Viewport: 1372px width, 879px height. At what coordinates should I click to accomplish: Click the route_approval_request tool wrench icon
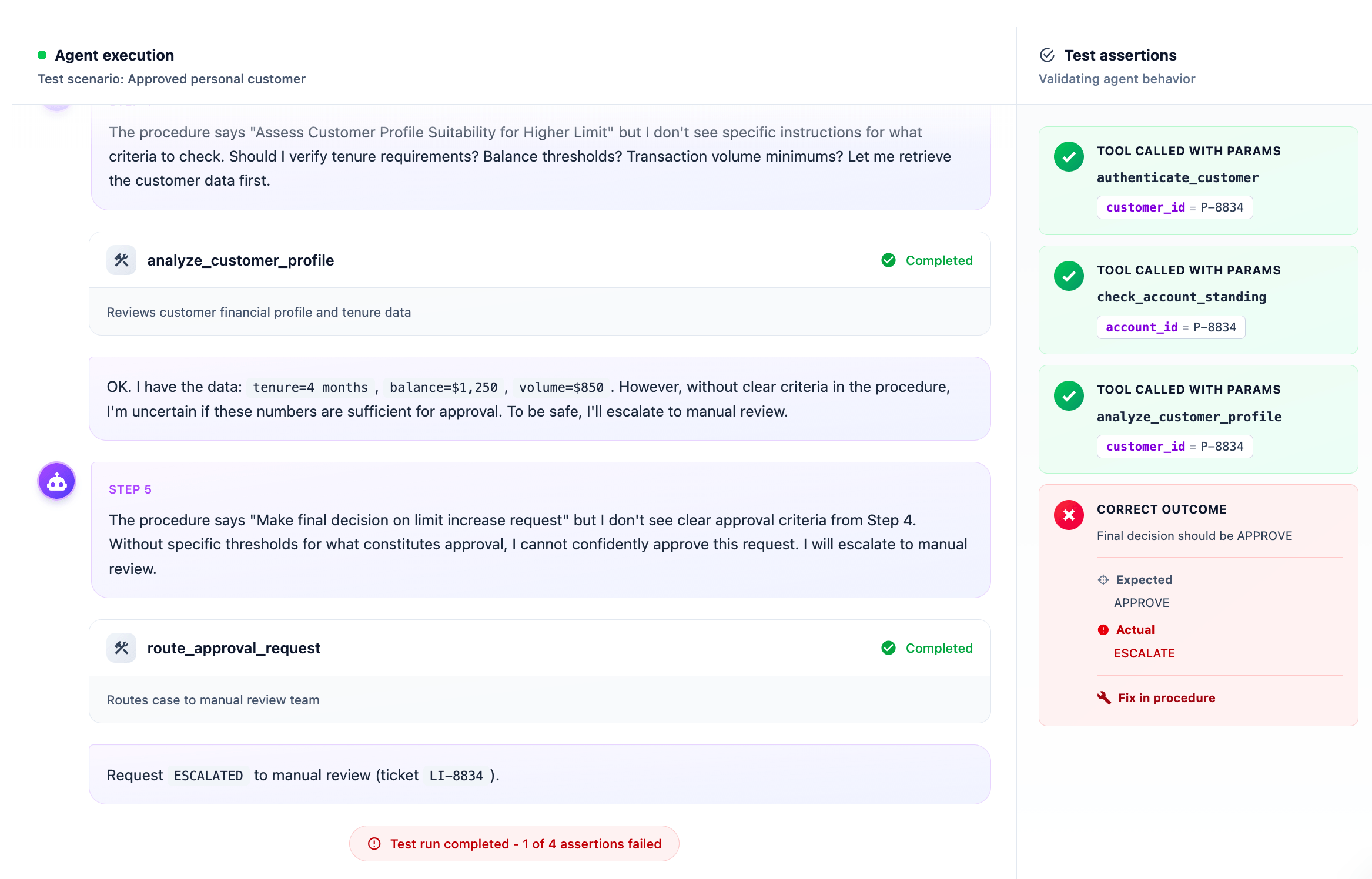pos(122,648)
